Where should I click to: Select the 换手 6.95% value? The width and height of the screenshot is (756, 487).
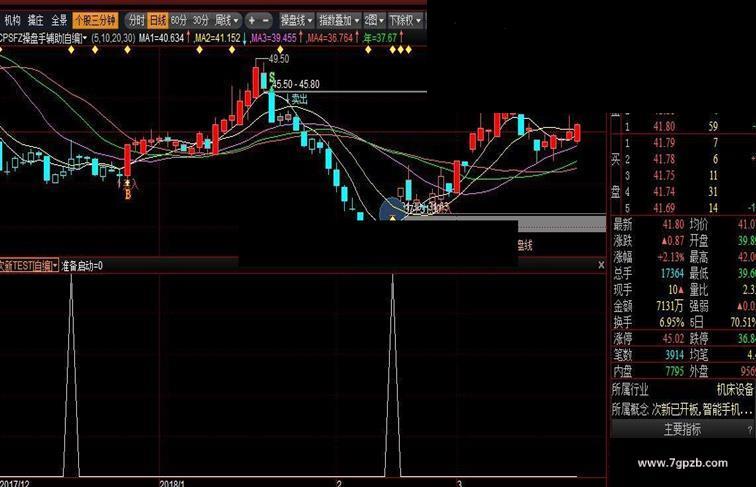point(672,322)
